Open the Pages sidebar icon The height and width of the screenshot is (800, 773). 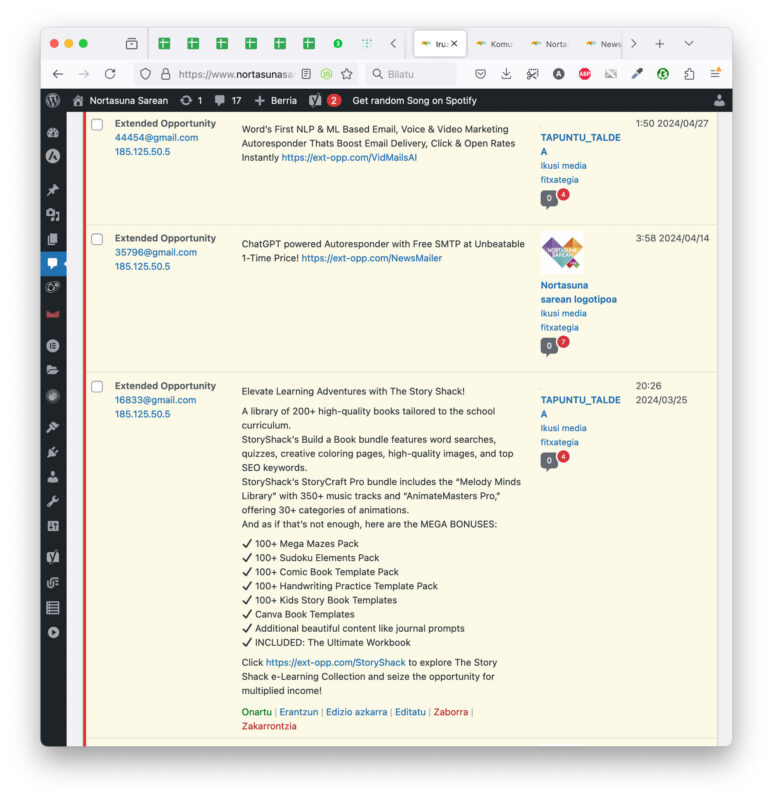coord(53,239)
